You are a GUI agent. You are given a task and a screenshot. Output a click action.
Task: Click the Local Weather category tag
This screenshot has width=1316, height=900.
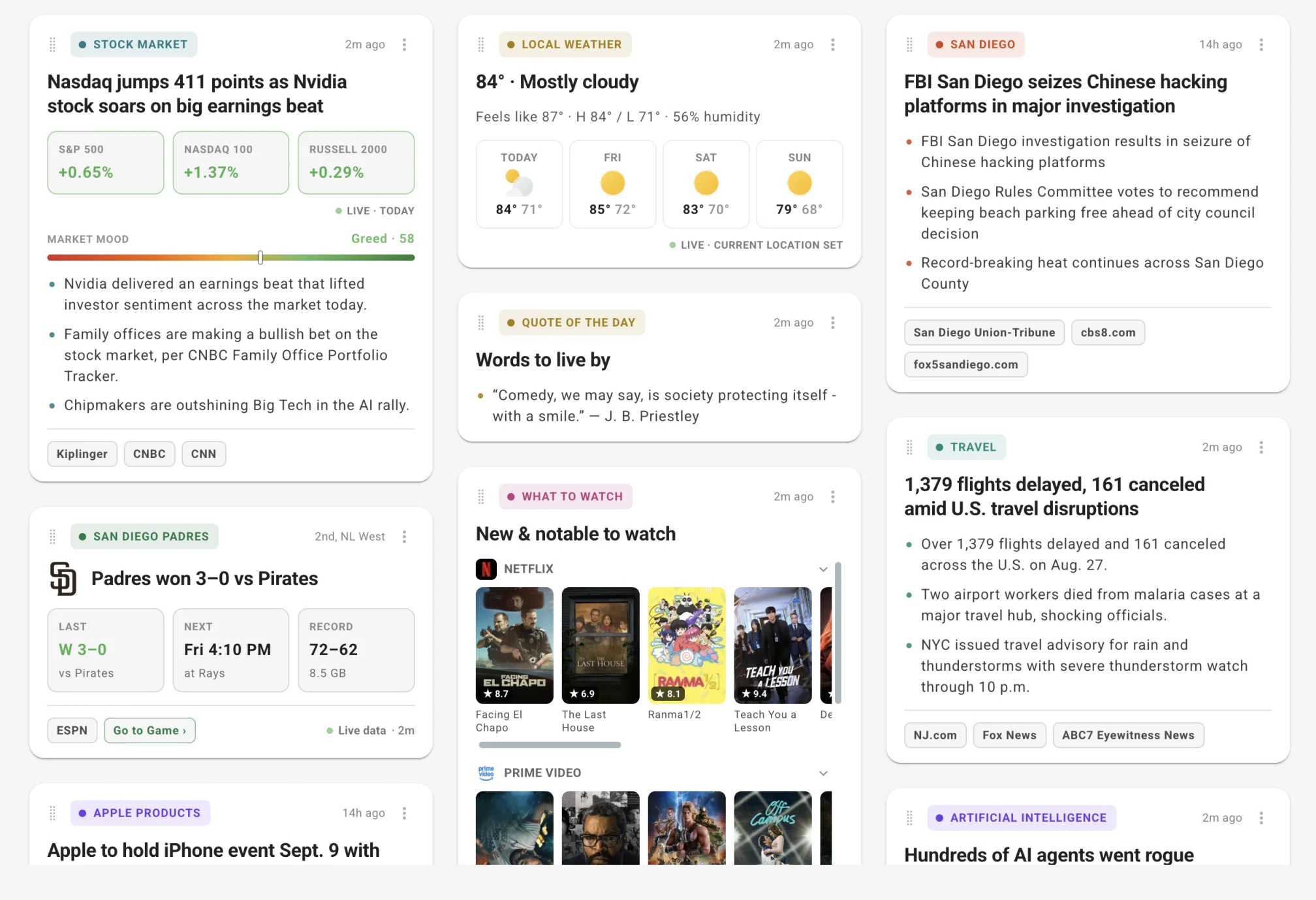click(x=565, y=44)
